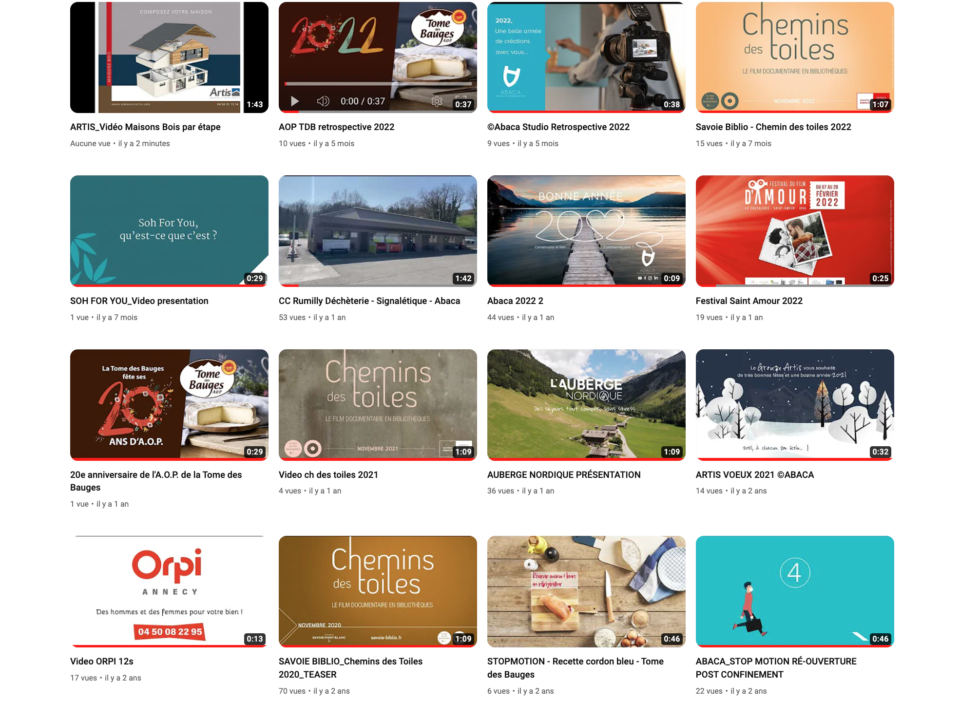Click title 'SOH FOR YOU_Video presentation'
Viewport: 960px width, 720px height.
(x=139, y=301)
